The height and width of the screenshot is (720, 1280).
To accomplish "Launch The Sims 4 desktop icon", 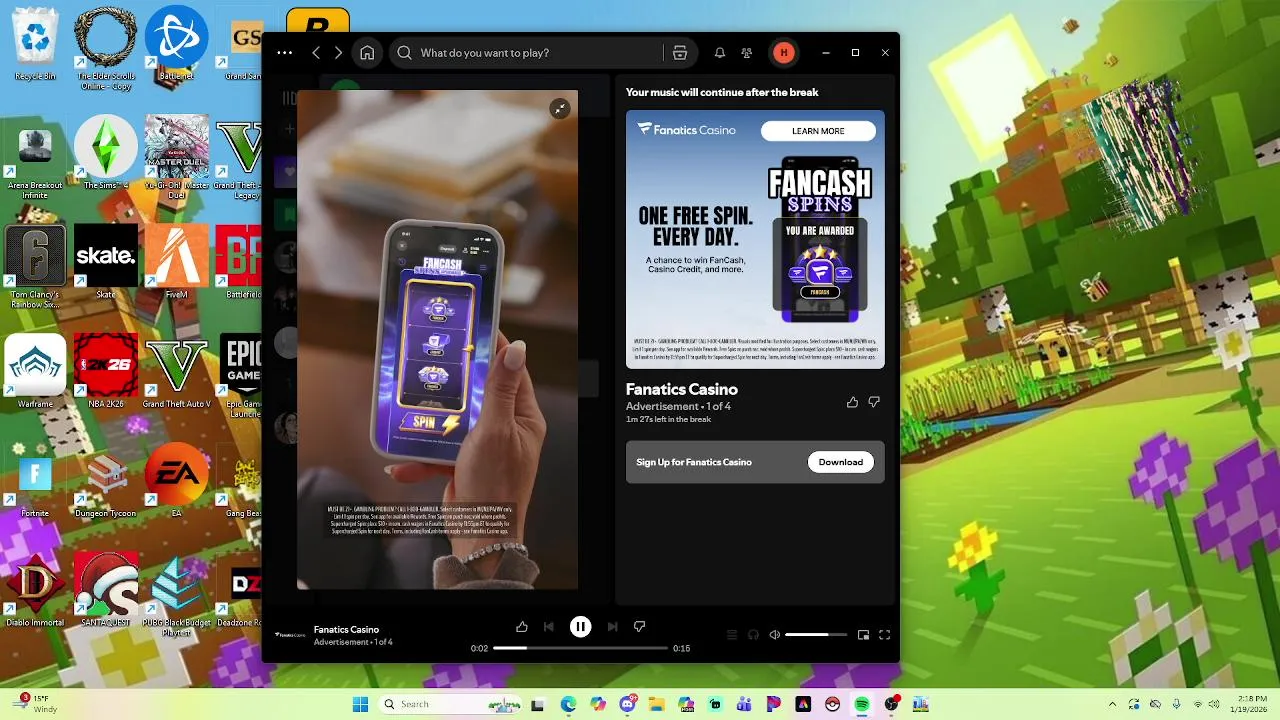I will [x=105, y=153].
